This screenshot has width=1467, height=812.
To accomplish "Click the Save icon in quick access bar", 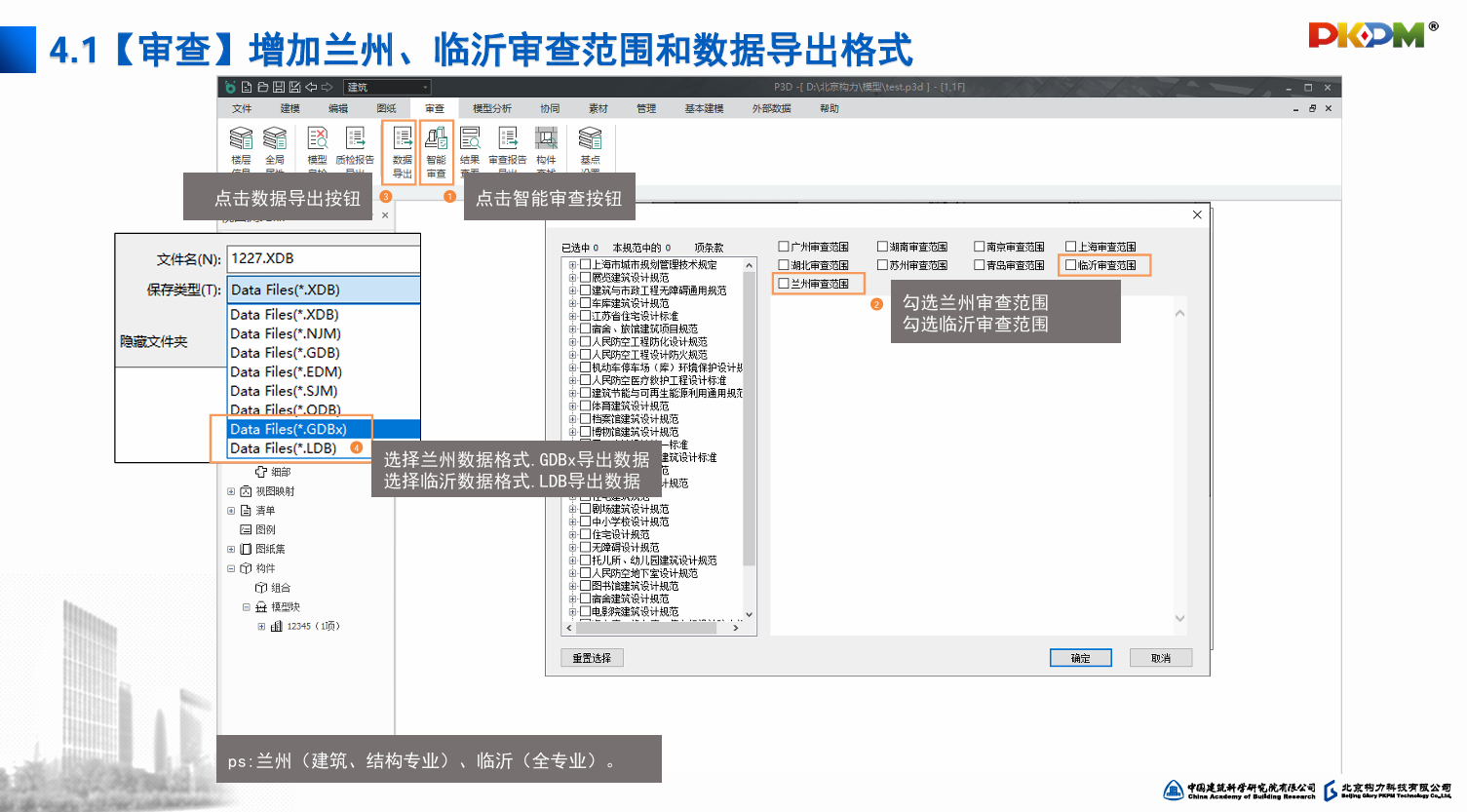I will click(x=279, y=87).
